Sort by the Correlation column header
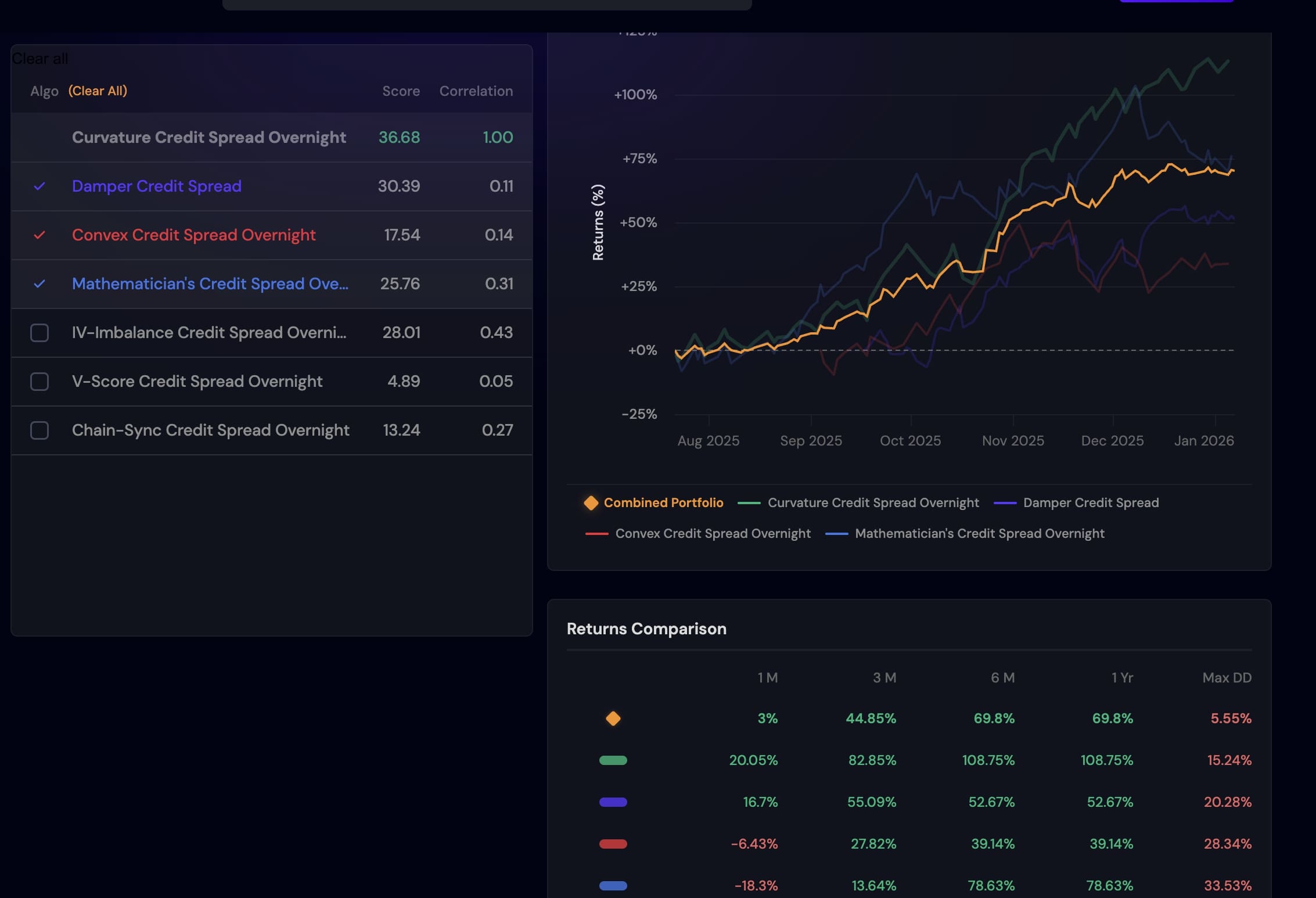1316x898 pixels. [476, 91]
